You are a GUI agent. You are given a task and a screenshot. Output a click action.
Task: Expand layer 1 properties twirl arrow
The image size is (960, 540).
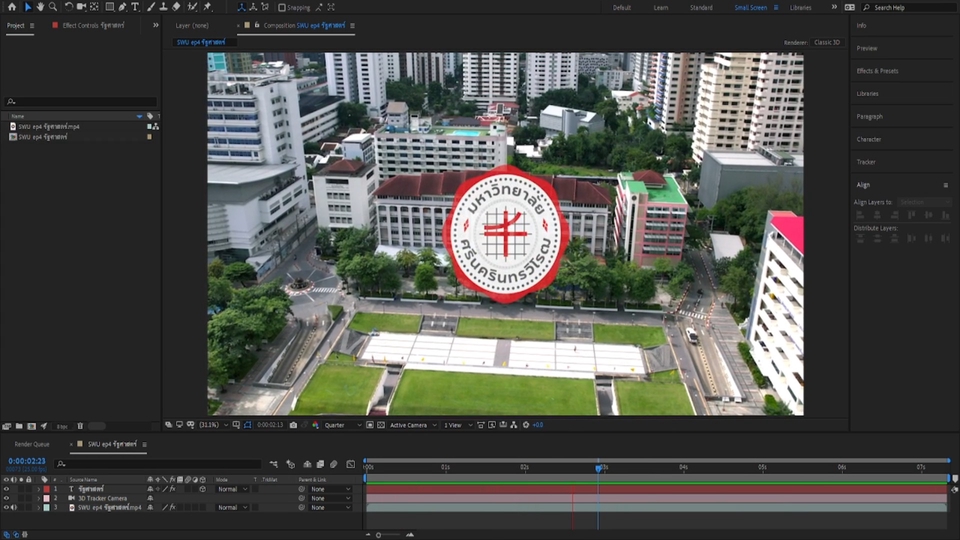pyautogui.click(x=39, y=489)
